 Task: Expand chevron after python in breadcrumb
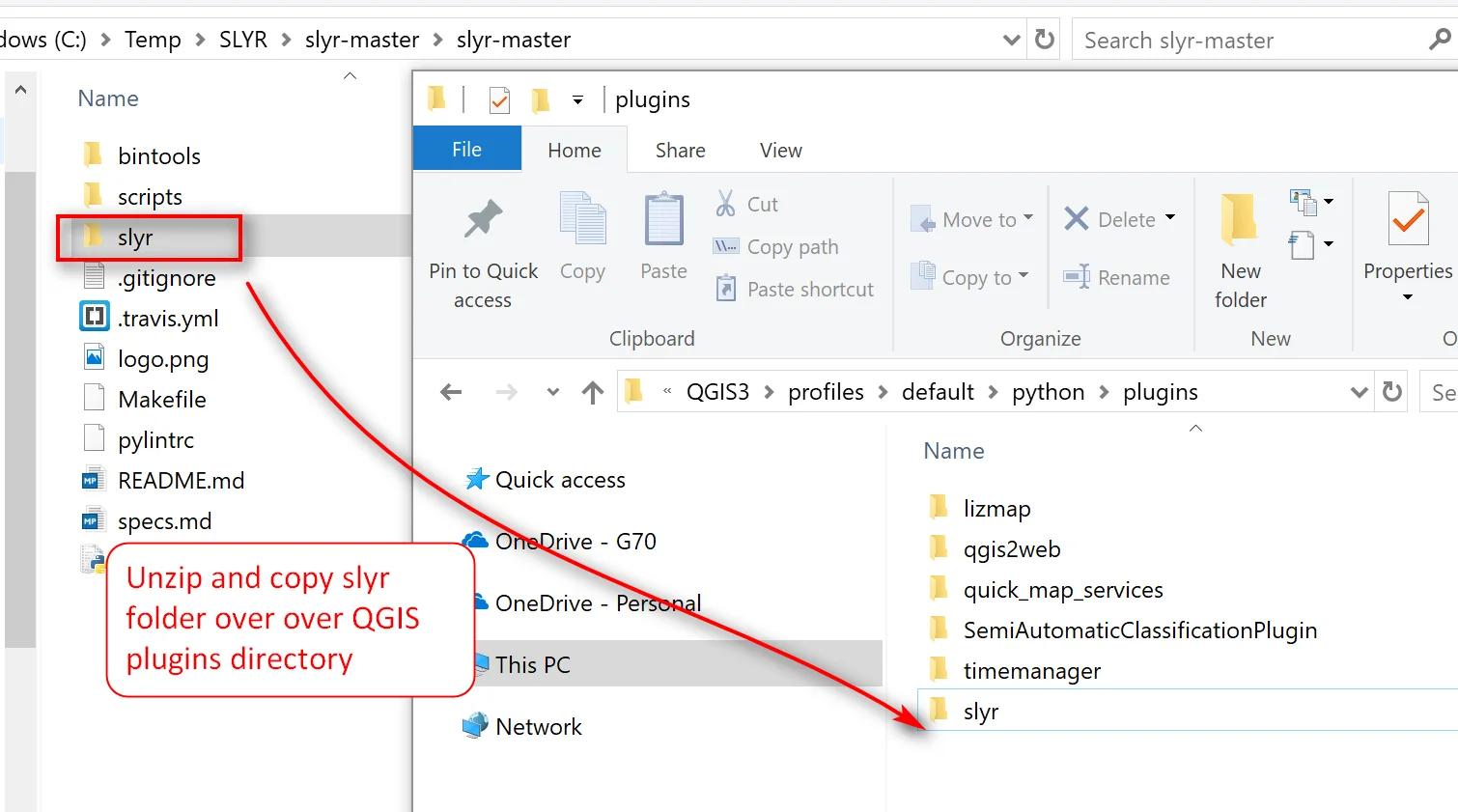click(1104, 392)
